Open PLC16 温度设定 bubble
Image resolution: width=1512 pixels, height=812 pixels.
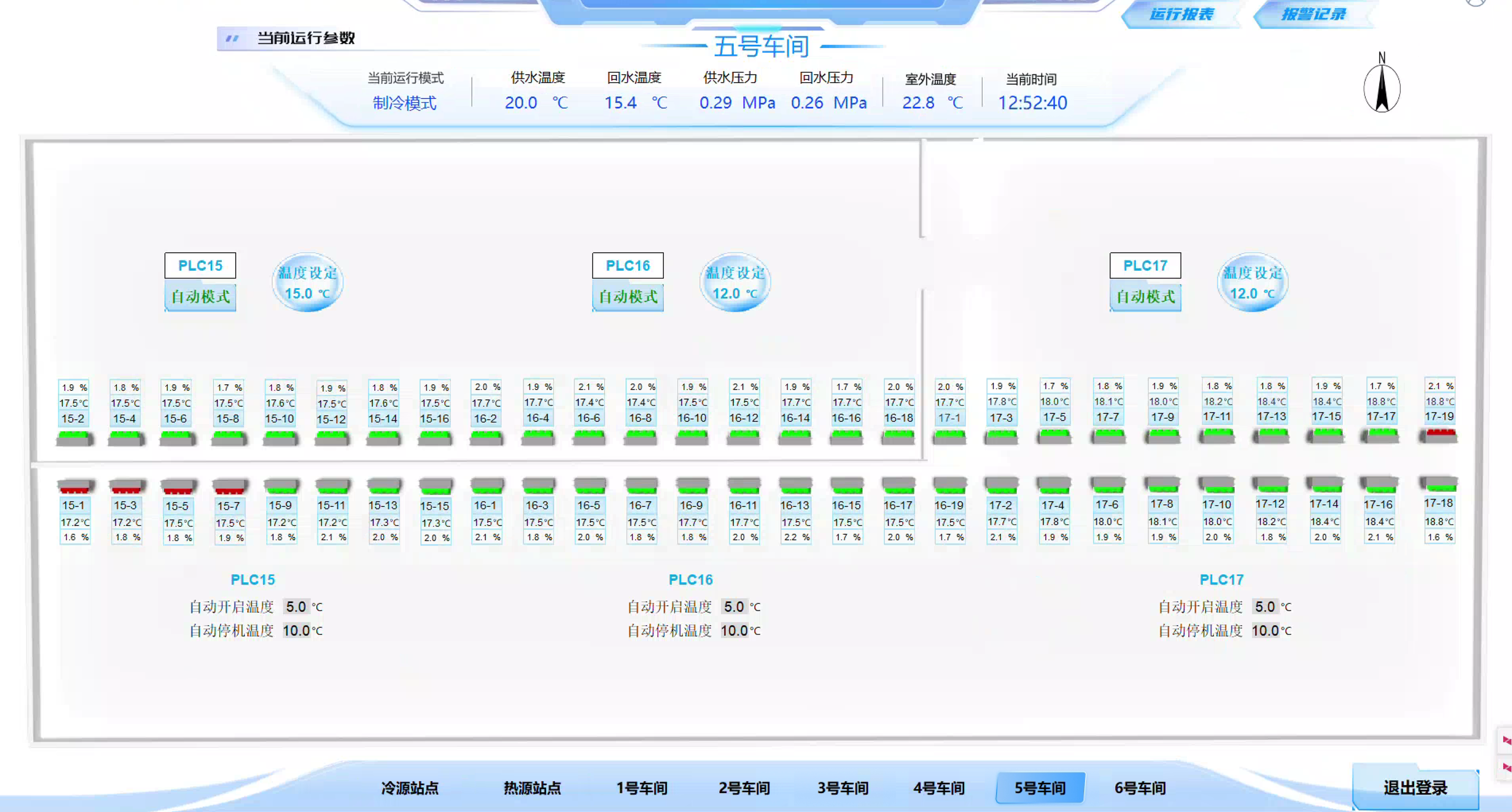tap(735, 283)
